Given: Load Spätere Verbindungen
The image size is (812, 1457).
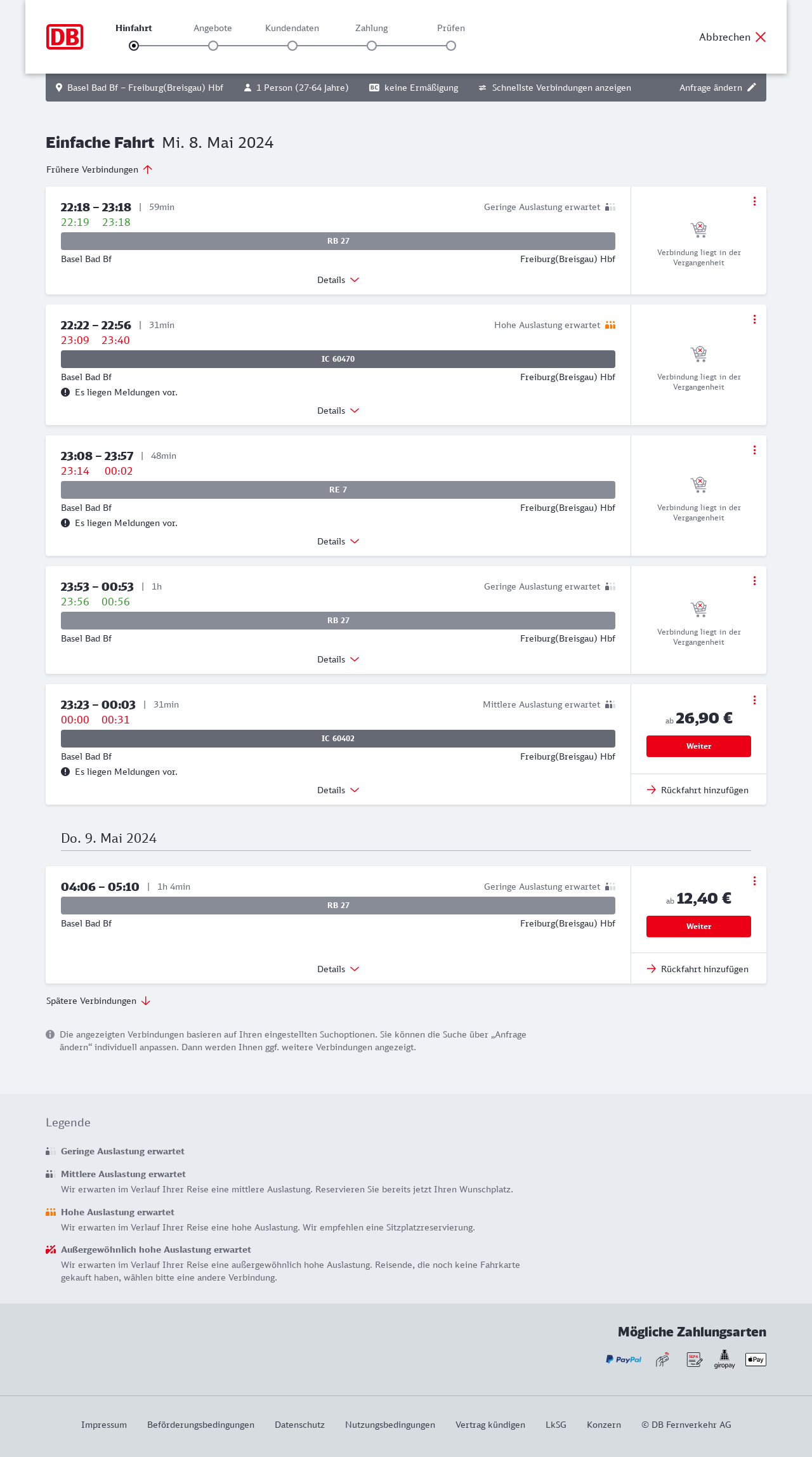Looking at the screenshot, I should tap(98, 1001).
